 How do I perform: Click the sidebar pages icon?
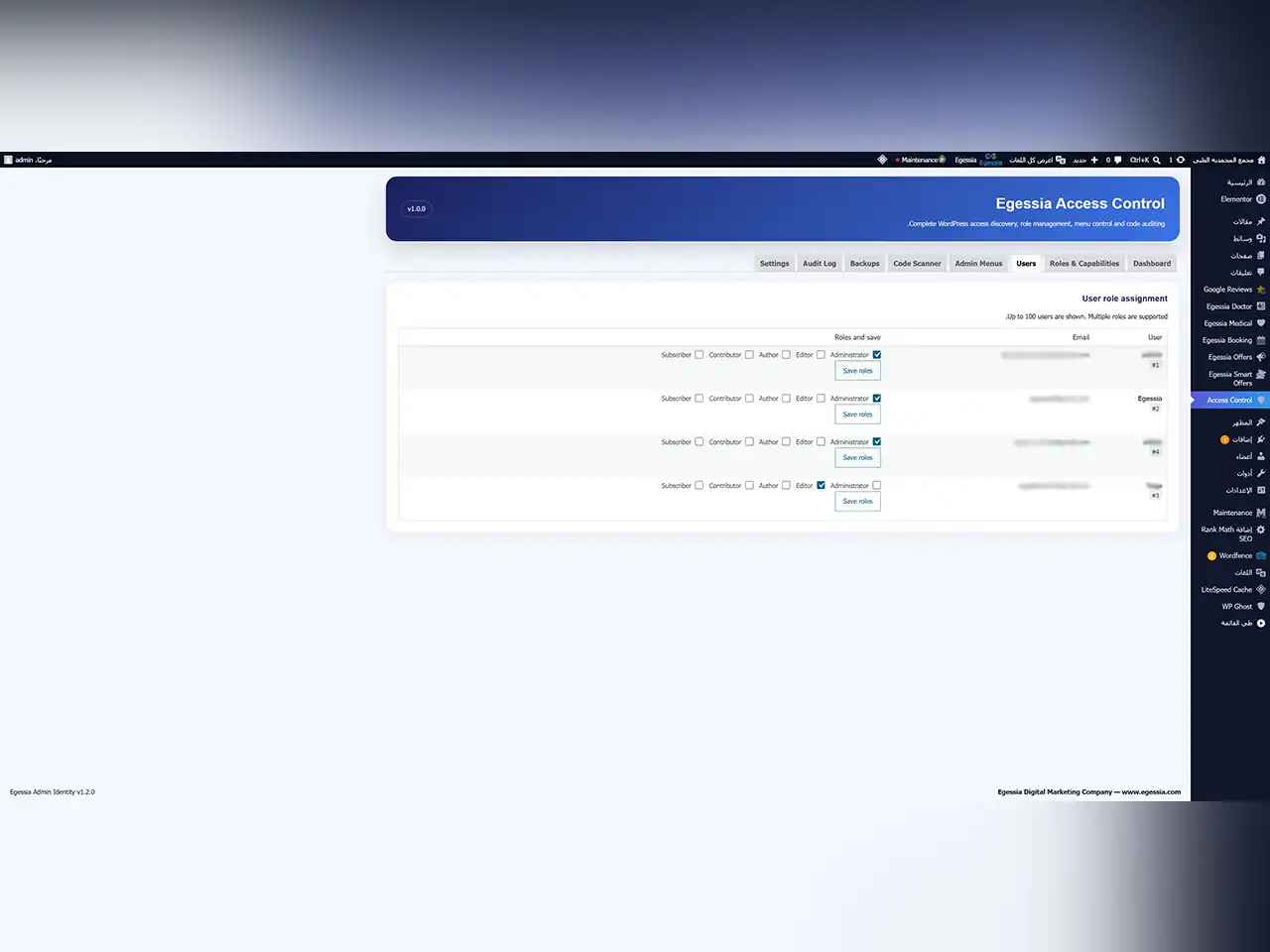1261,256
